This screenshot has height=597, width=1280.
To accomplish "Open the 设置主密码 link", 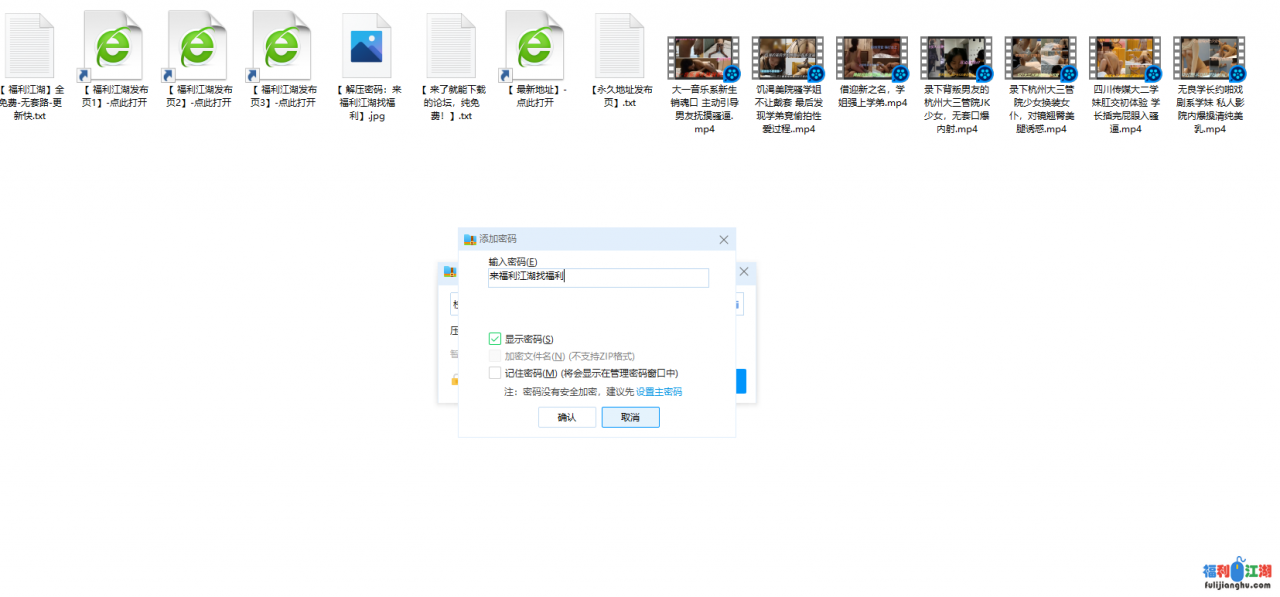I will point(659,392).
